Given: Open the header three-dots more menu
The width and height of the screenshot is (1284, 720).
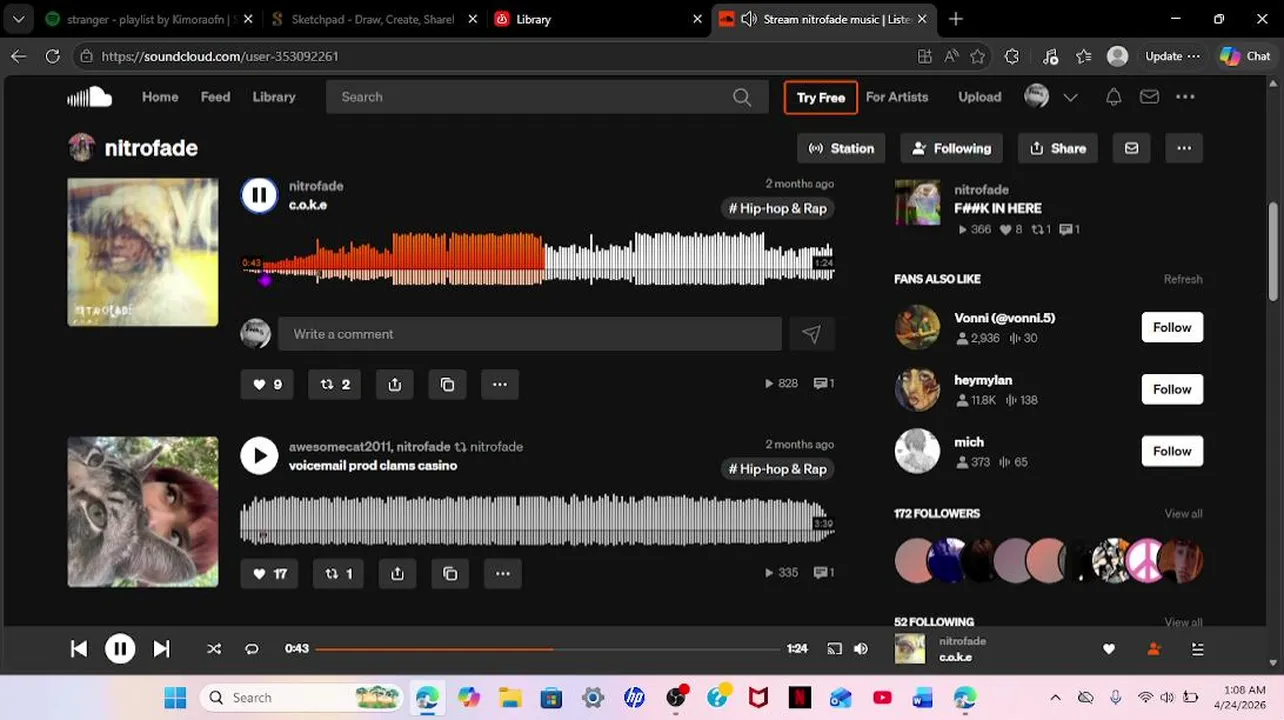Looking at the screenshot, I should coord(1185,97).
